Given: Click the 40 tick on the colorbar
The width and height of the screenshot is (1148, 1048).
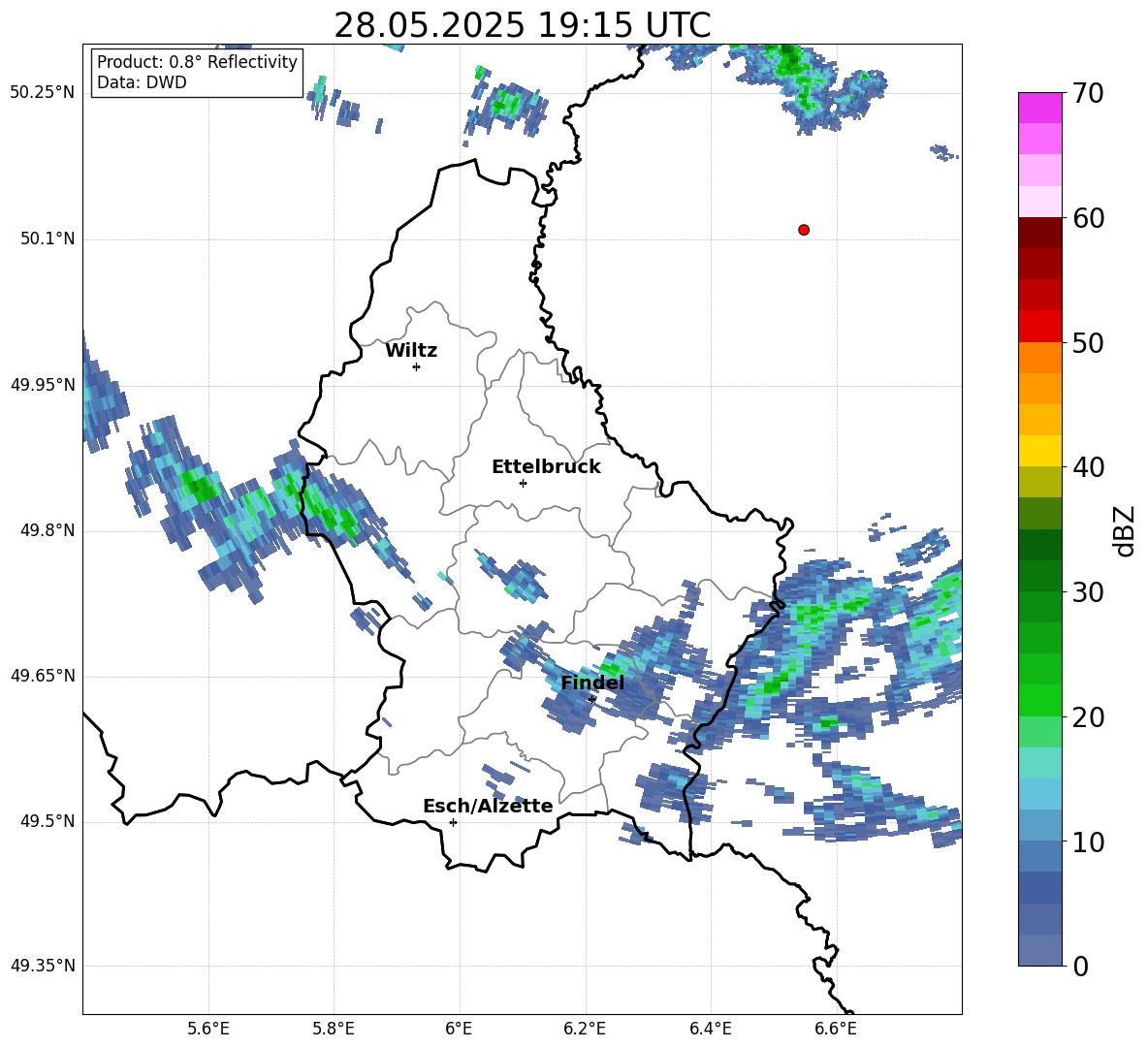Looking at the screenshot, I should click(x=1088, y=467).
